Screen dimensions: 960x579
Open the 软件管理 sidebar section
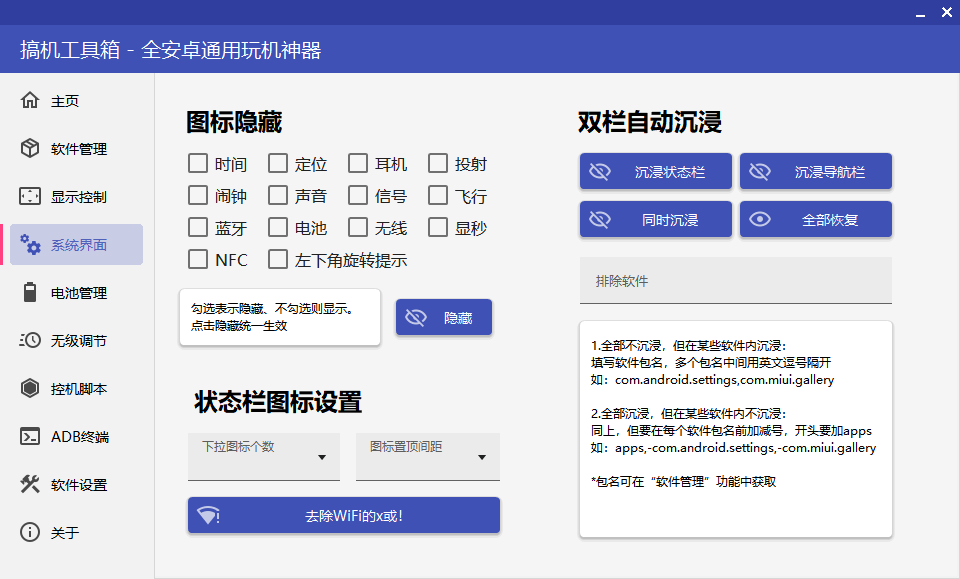62,148
